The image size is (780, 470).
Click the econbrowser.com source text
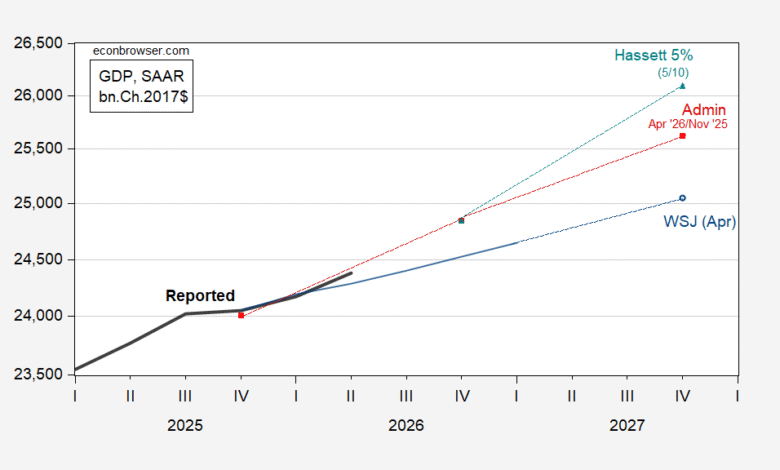pos(141,51)
